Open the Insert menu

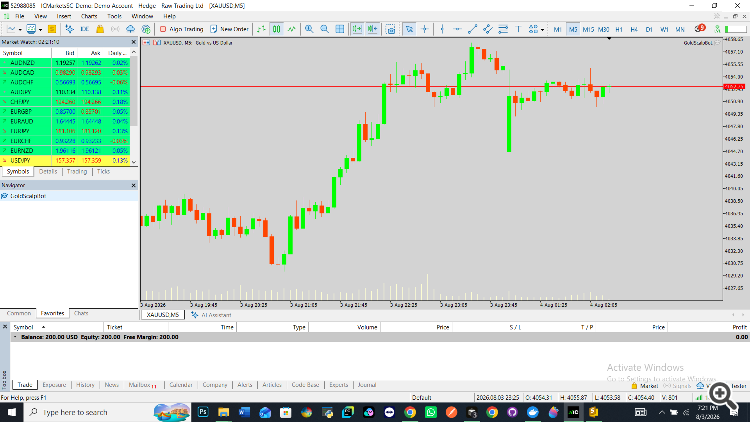pyautogui.click(x=64, y=16)
